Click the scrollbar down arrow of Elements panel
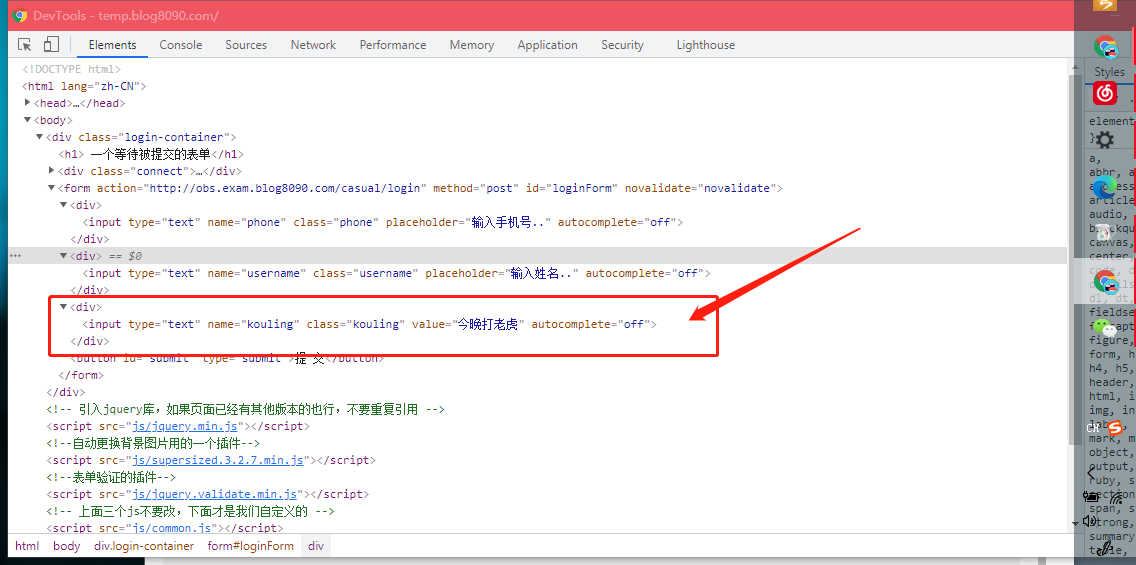Viewport: 1136px width, 565px height. click(1075, 524)
